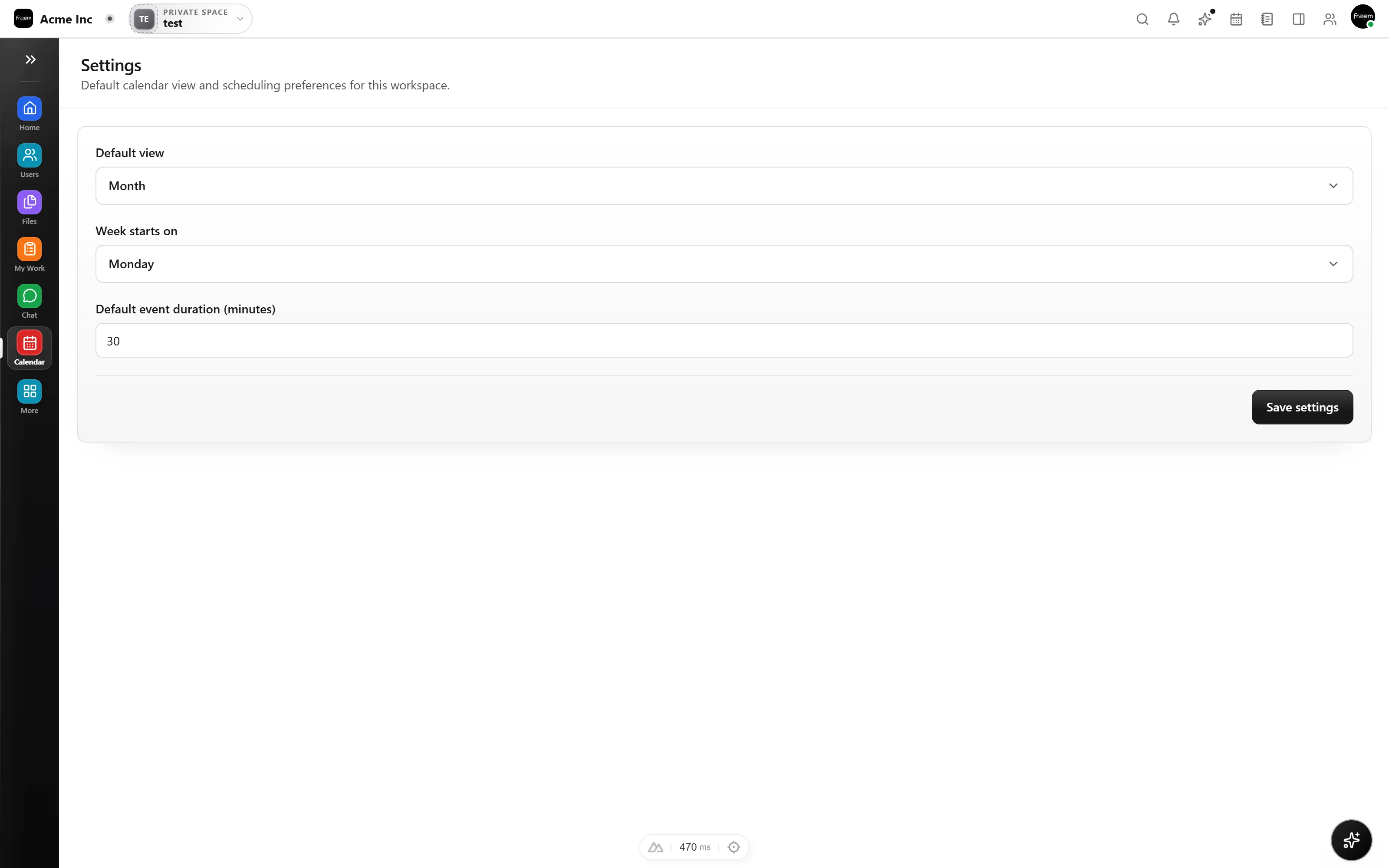Viewport: 1389px width, 868px height.
Task: Open Chat from the sidebar
Action: tap(29, 302)
